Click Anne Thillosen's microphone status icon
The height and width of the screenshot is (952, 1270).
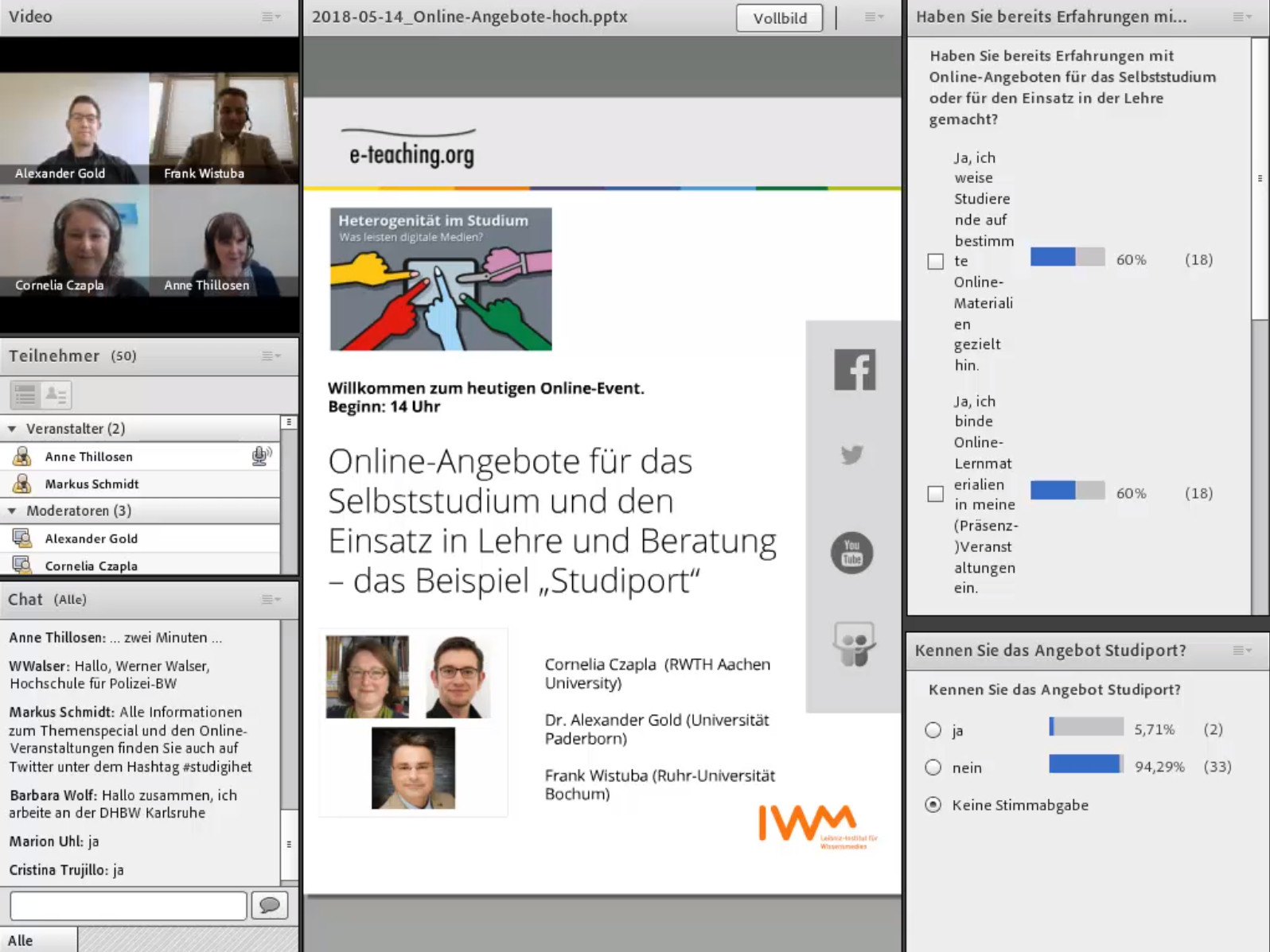point(261,456)
